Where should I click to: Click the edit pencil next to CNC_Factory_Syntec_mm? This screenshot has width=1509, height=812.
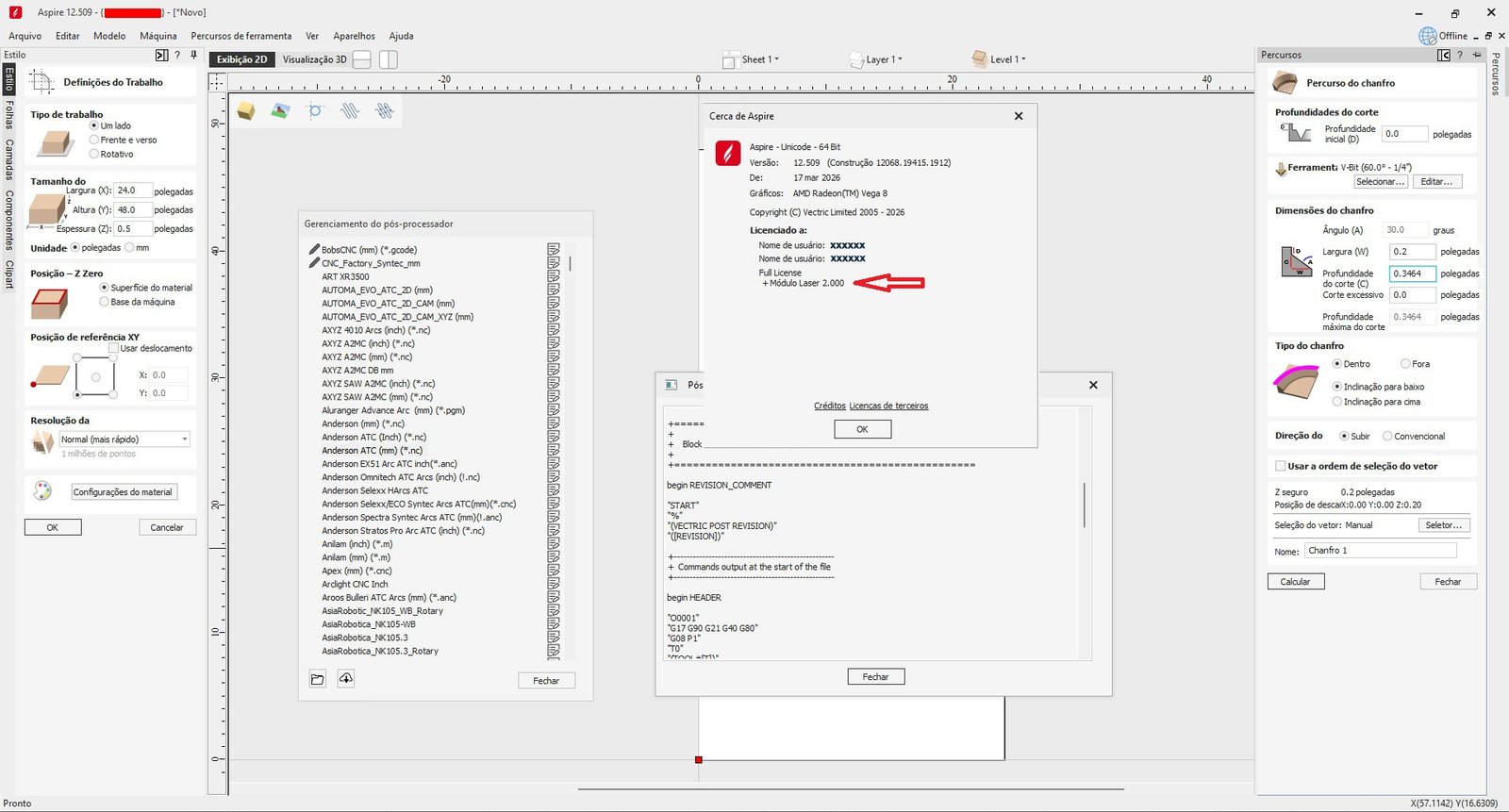tap(314, 262)
